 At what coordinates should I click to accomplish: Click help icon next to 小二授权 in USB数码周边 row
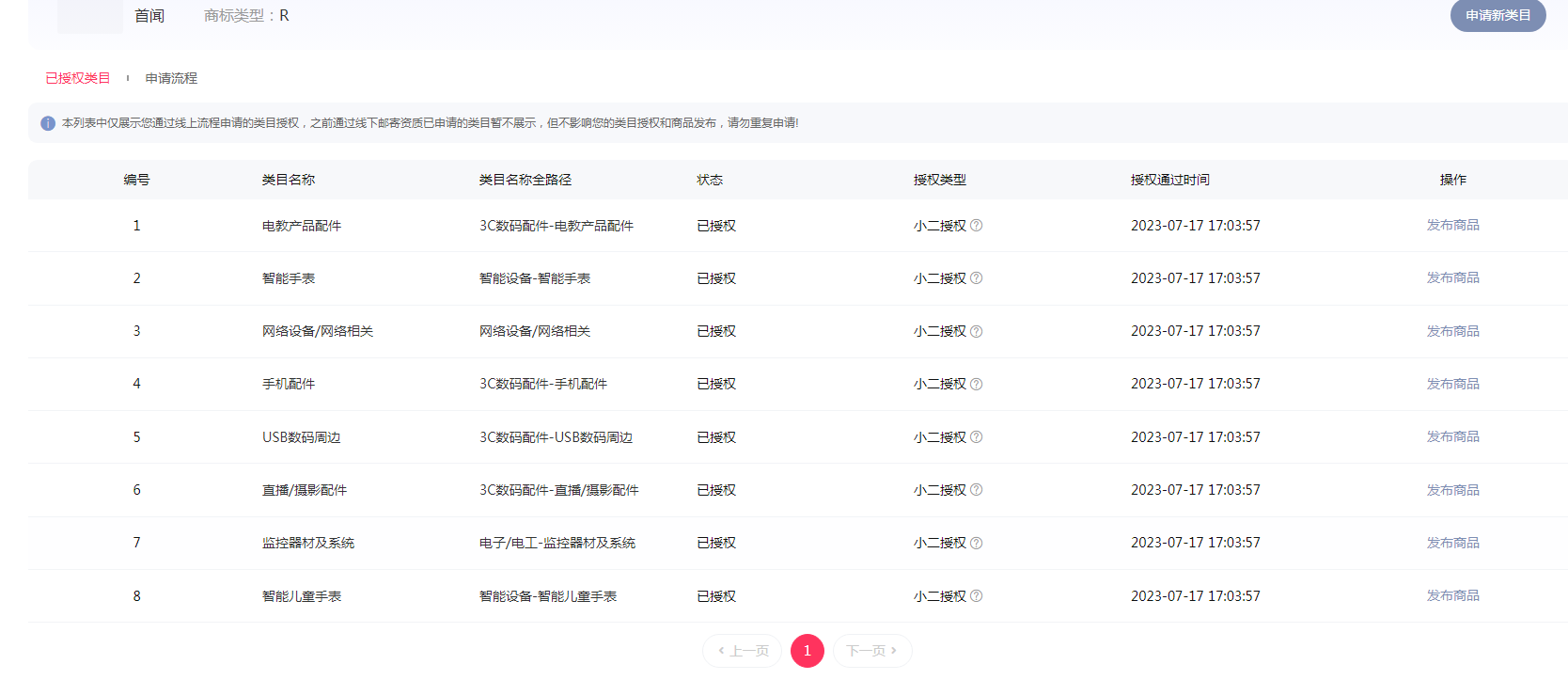(x=976, y=437)
